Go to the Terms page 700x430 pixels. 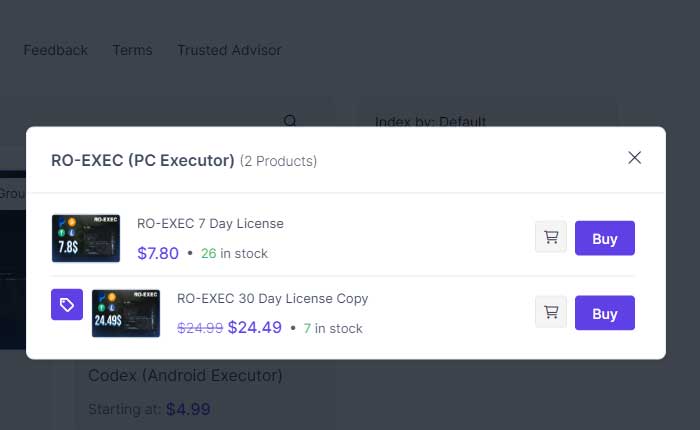(132, 50)
